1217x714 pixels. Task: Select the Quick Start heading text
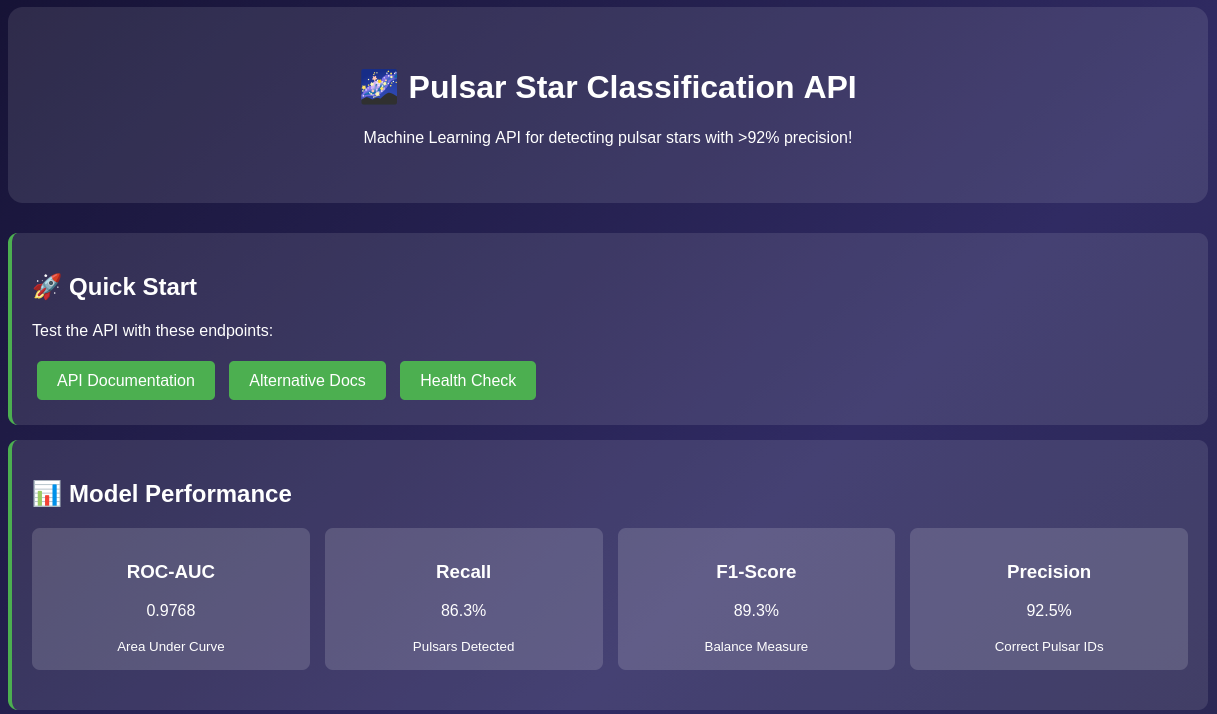coord(133,287)
